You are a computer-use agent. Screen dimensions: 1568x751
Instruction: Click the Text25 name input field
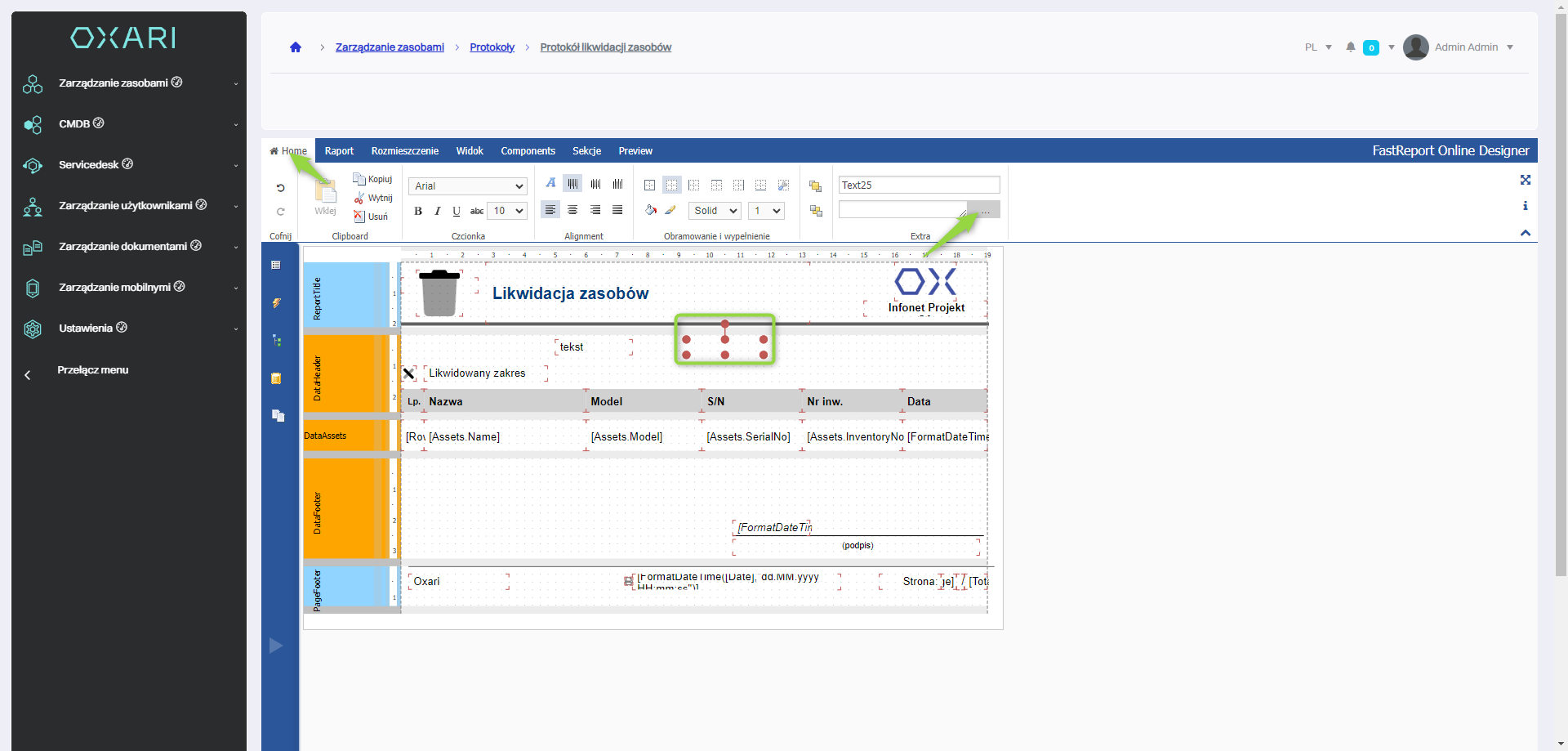[919, 186]
